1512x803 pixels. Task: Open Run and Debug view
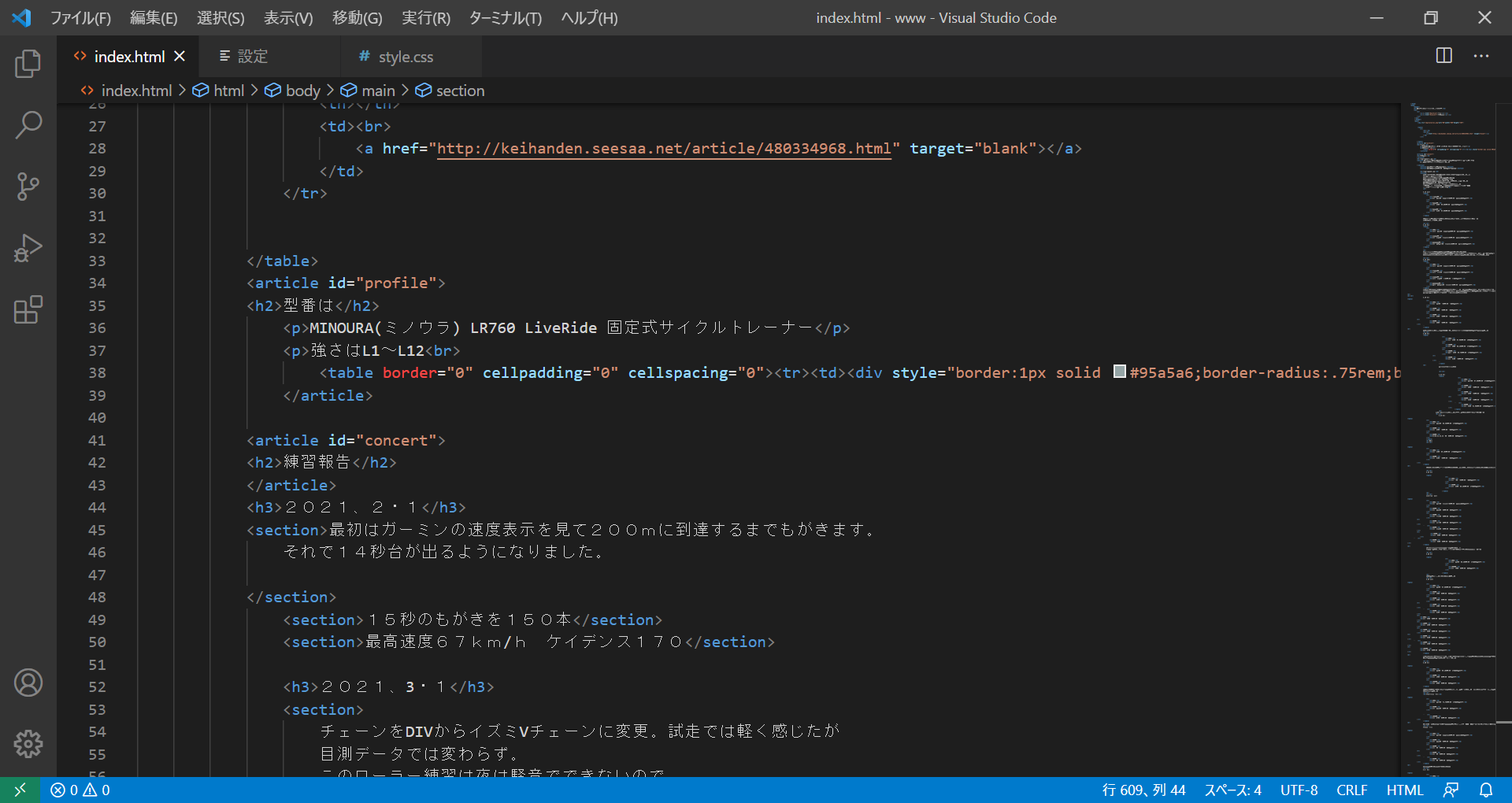28,248
